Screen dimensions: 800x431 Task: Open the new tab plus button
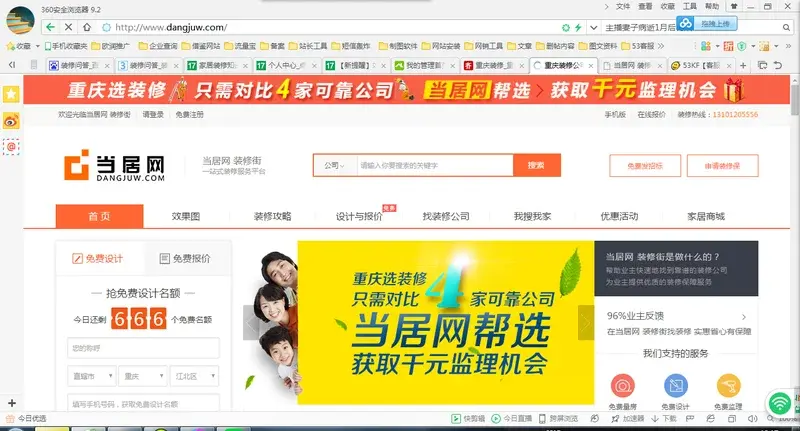pos(743,65)
